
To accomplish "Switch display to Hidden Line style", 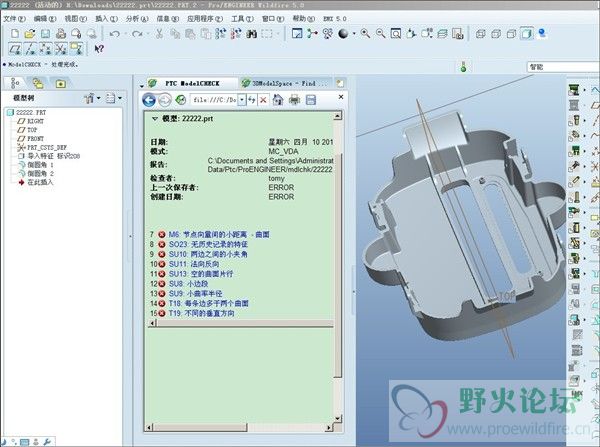I will 496,34.
